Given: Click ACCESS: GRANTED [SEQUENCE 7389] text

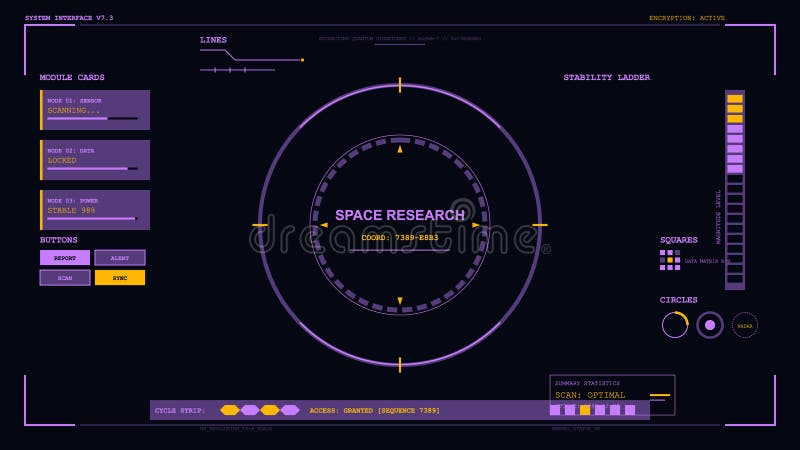Looking at the screenshot, I should click(x=374, y=410).
